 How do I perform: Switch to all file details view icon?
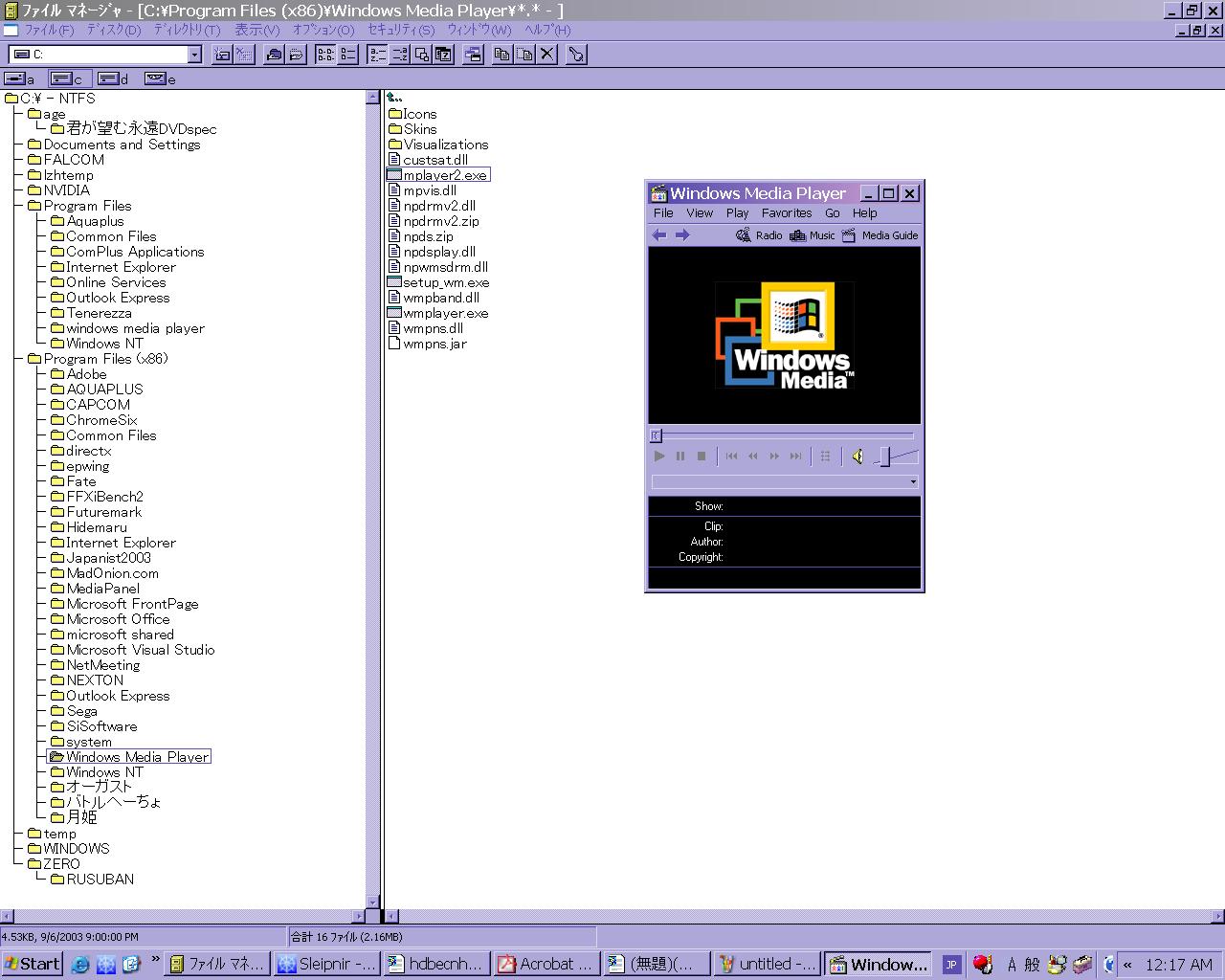point(348,55)
